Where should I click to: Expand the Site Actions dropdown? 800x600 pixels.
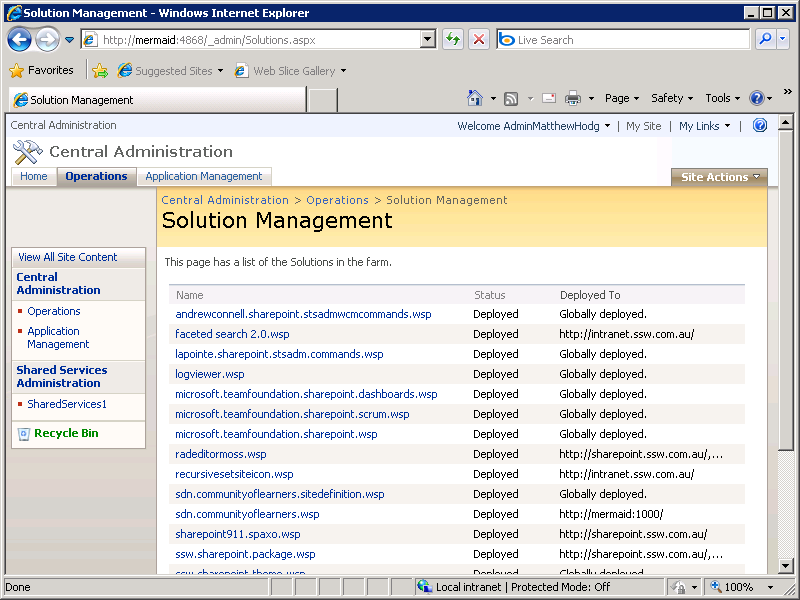click(720, 177)
